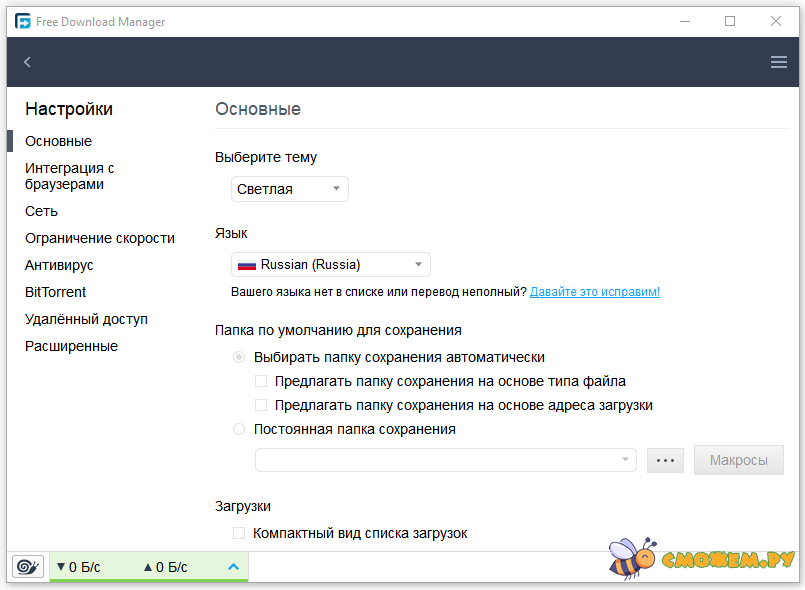The width and height of the screenshot is (805, 590).
Task: Open the Russian (Russia) language dropdown
Action: 331,265
